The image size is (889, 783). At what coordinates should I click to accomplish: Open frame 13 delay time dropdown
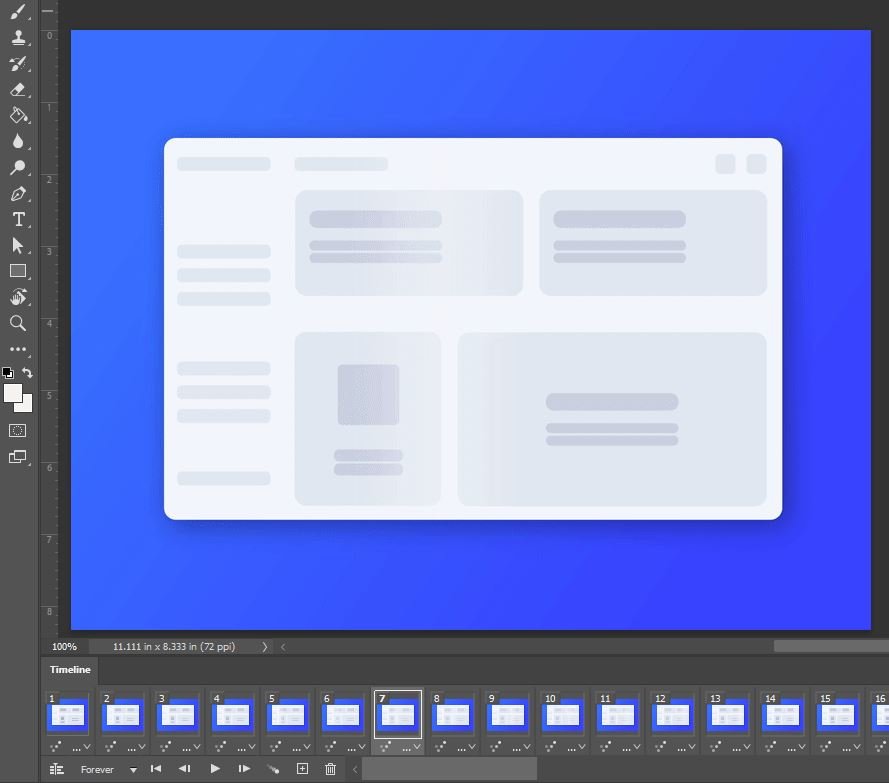pyautogui.click(x=741, y=748)
